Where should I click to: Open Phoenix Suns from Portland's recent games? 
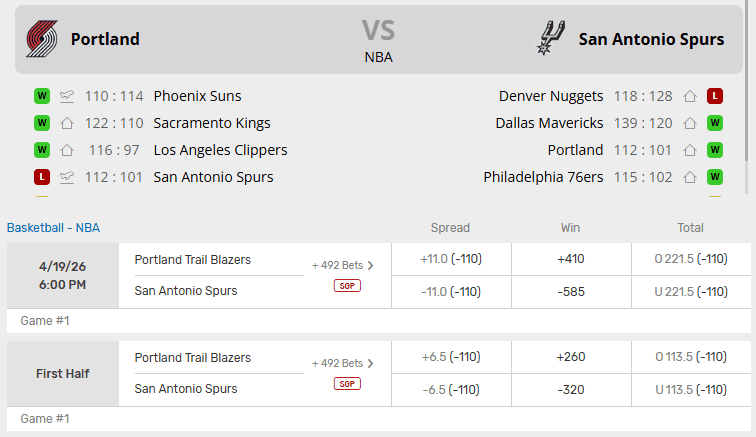pyautogui.click(x=197, y=97)
